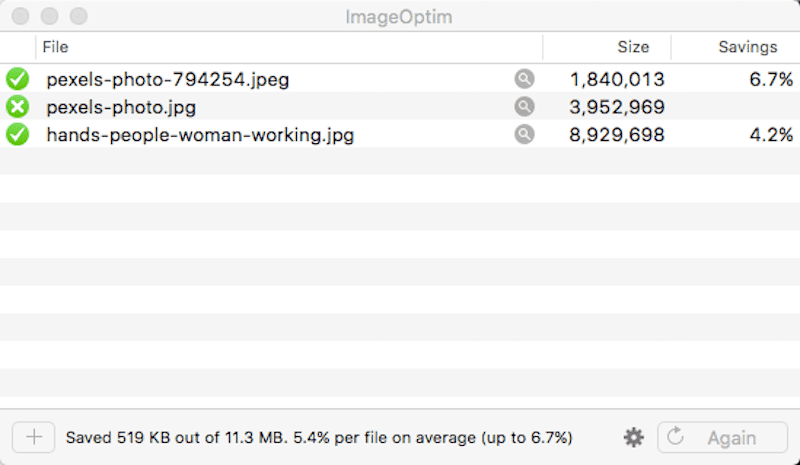Screen dimensions: 800x465
Task: Click green checkmark for pexels-photo-794254.jpeg
Action: (x=17, y=79)
